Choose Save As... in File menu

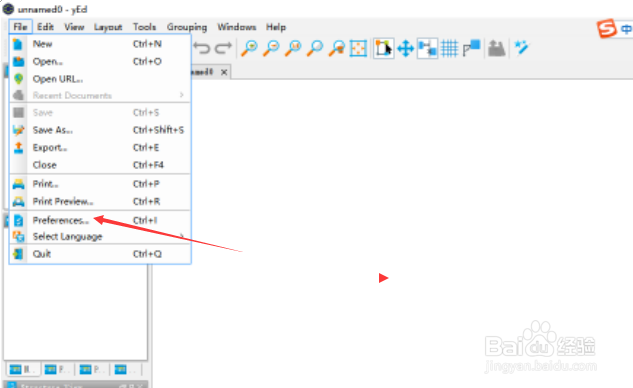(x=100, y=130)
